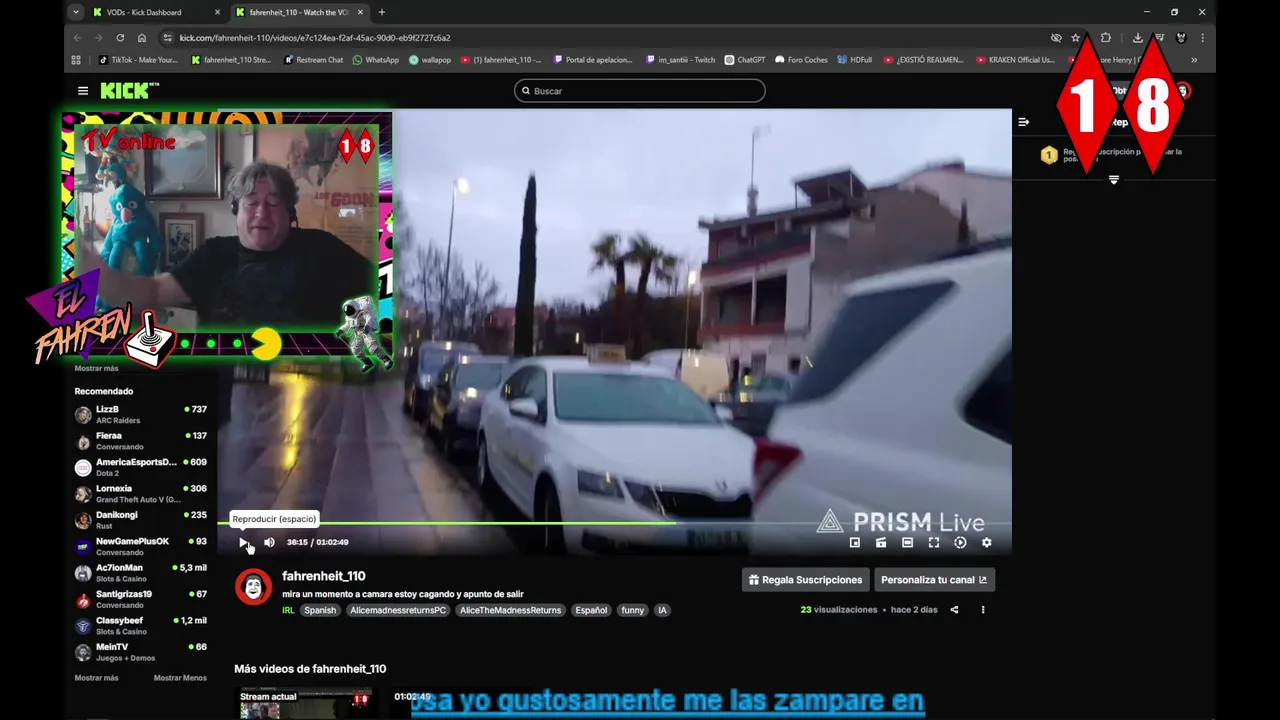The height and width of the screenshot is (720, 1280).
Task: Open Ac7ionMan recommended channel
Action: click(x=141, y=572)
